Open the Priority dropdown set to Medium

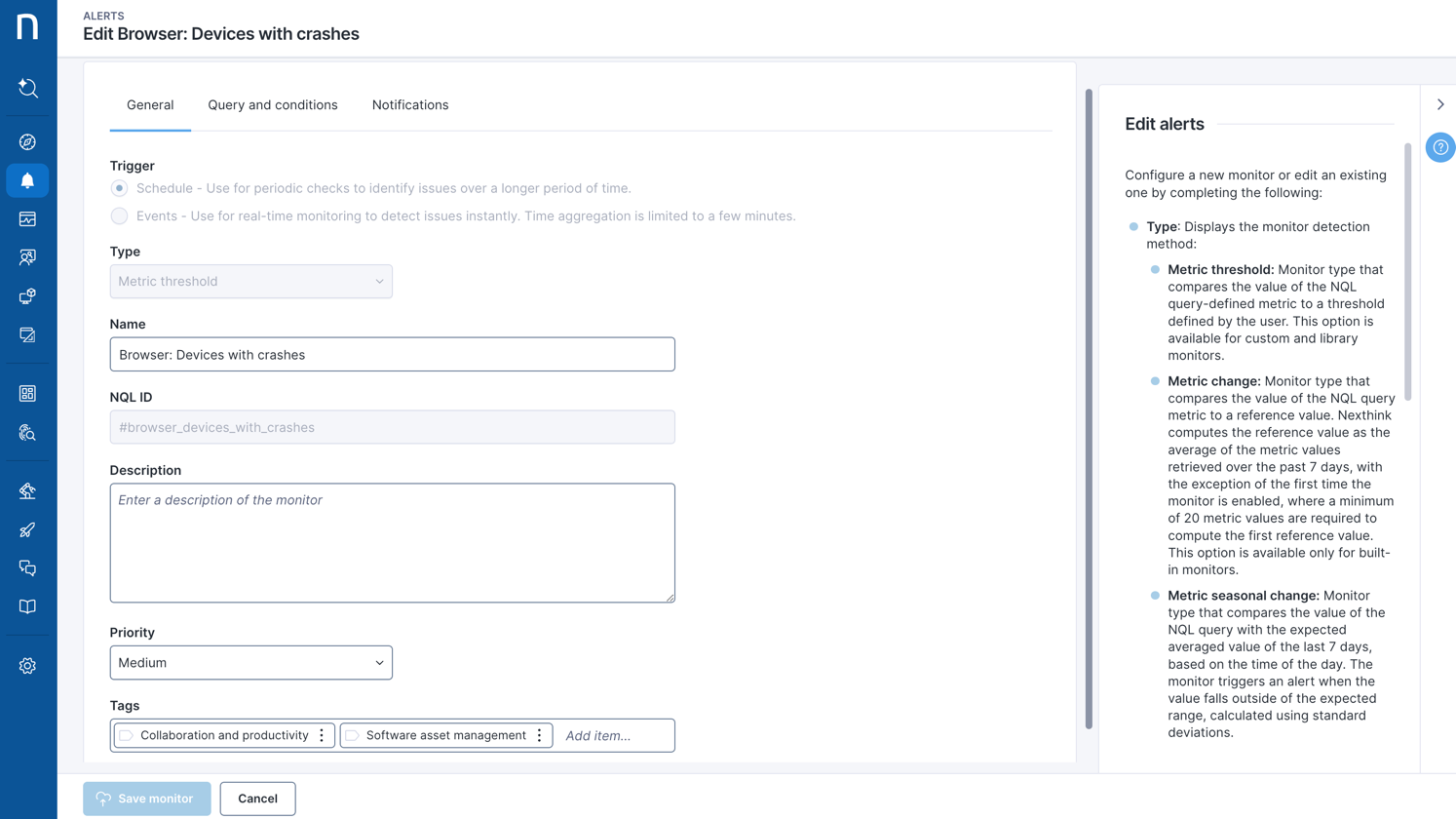(250, 663)
